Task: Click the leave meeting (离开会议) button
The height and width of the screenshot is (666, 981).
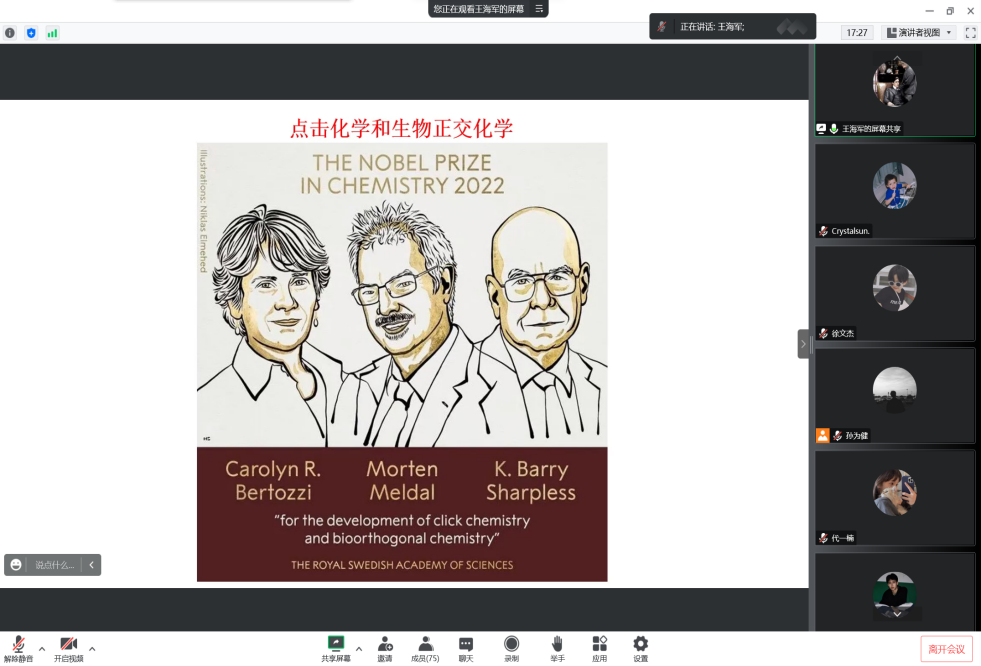Action: pyautogui.click(x=946, y=649)
